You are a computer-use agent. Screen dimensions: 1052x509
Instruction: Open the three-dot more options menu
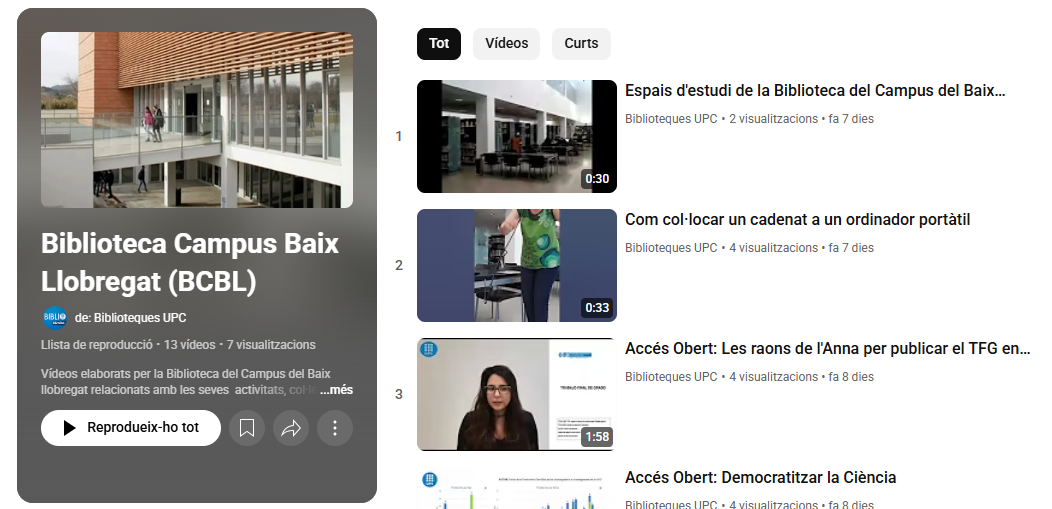tap(335, 428)
